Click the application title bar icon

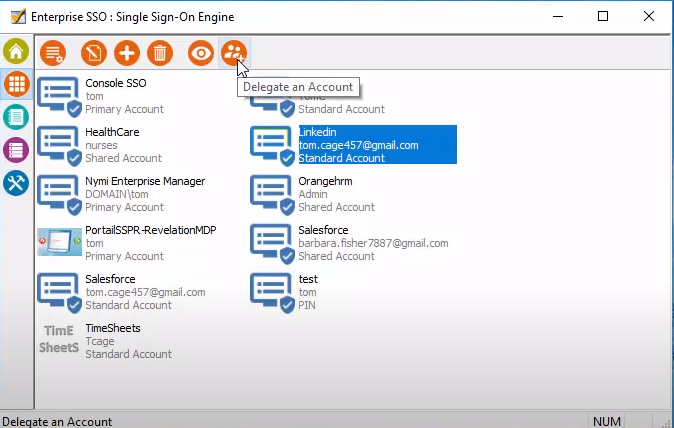[18, 17]
